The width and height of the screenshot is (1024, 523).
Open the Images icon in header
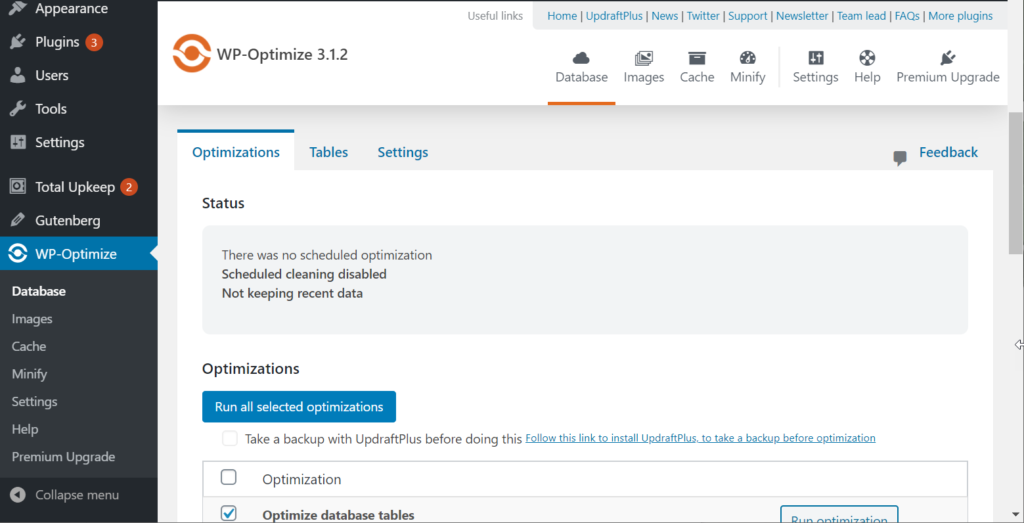(643, 59)
